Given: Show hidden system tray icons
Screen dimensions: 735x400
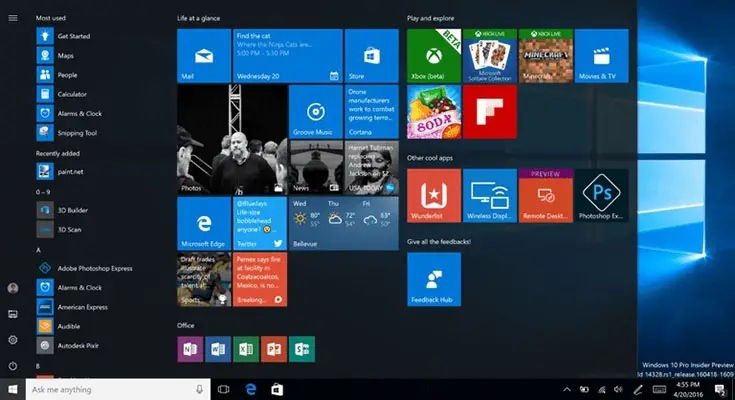Looking at the screenshot, I should pyautogui.click(x=567, y=389).
